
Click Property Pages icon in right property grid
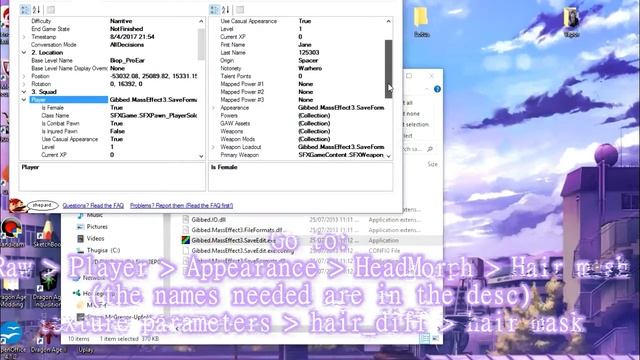(x=240, y=10)
